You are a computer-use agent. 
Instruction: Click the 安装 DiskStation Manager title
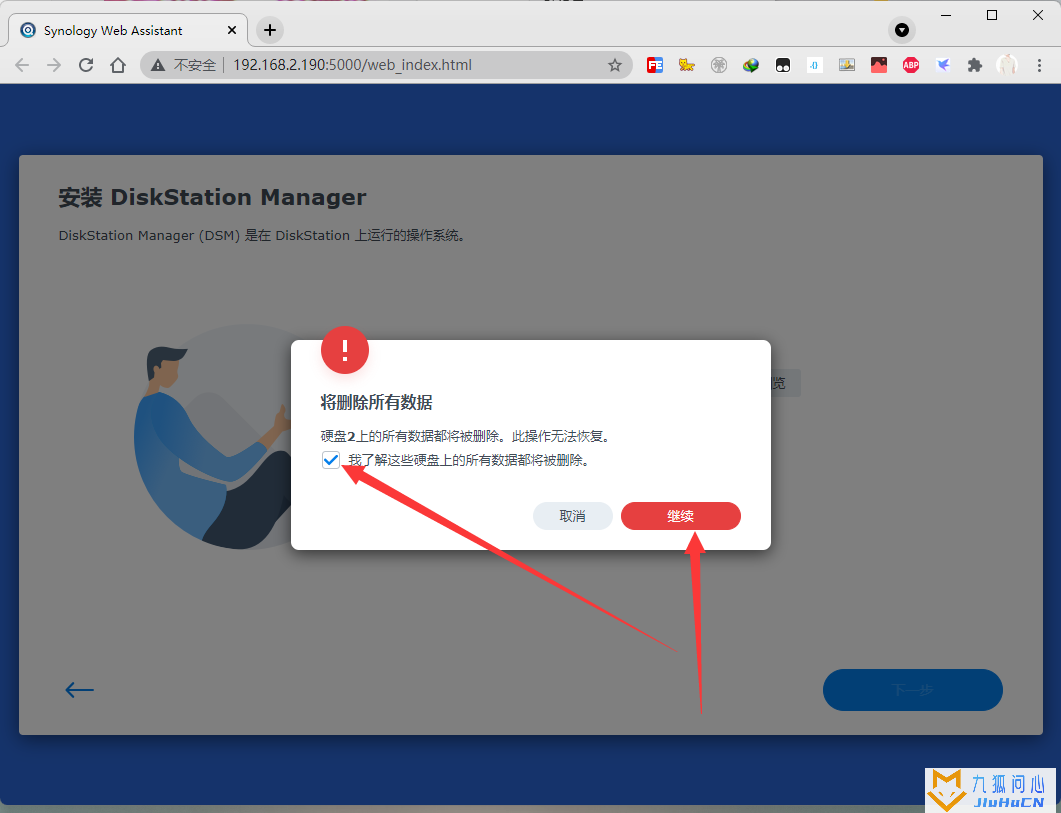[212, 197]
